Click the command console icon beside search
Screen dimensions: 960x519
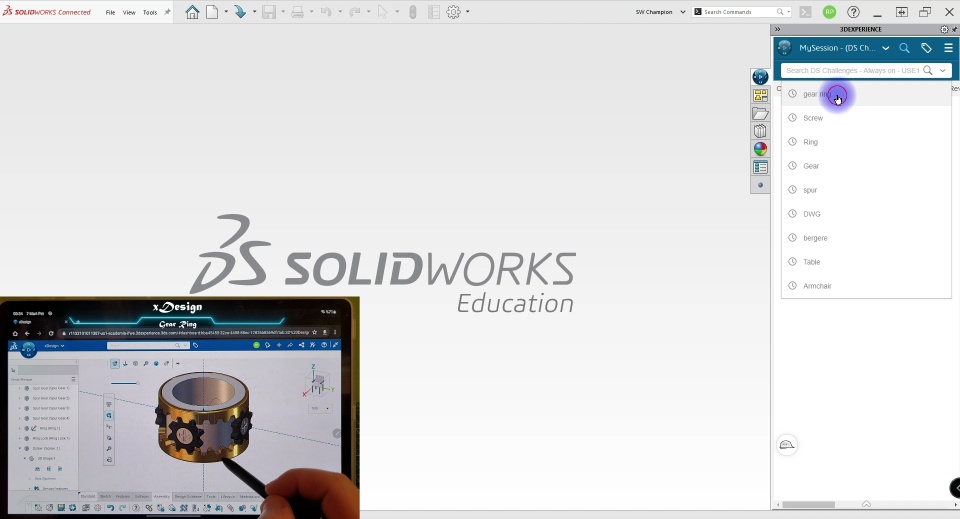(806, 12)
